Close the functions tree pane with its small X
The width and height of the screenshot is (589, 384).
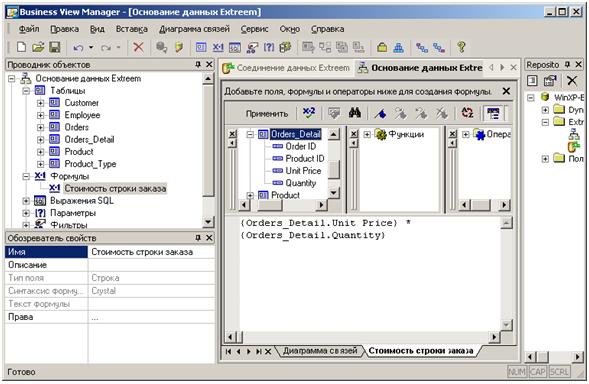[x=354, y=134]
